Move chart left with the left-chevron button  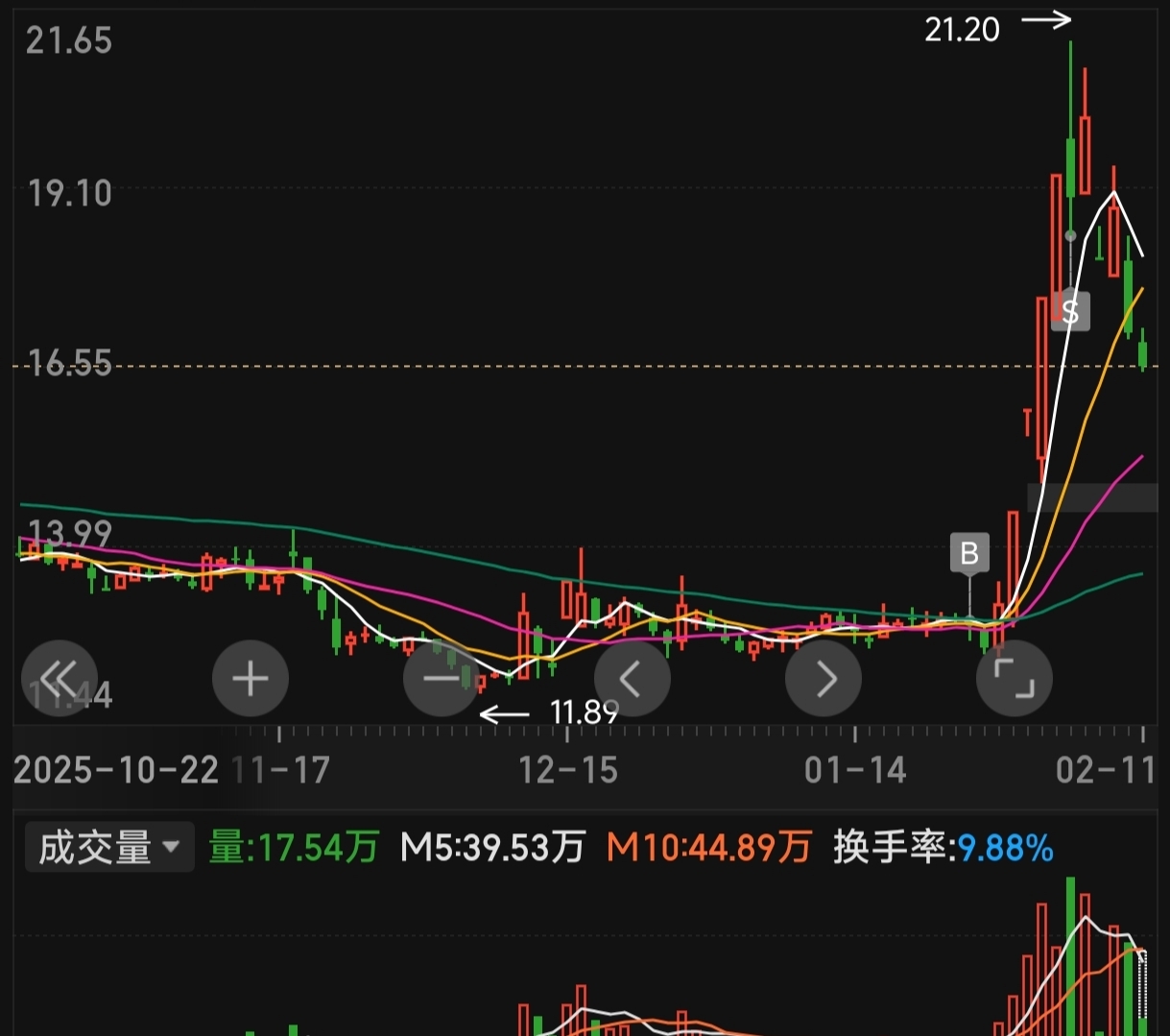(x=632, y=679)
